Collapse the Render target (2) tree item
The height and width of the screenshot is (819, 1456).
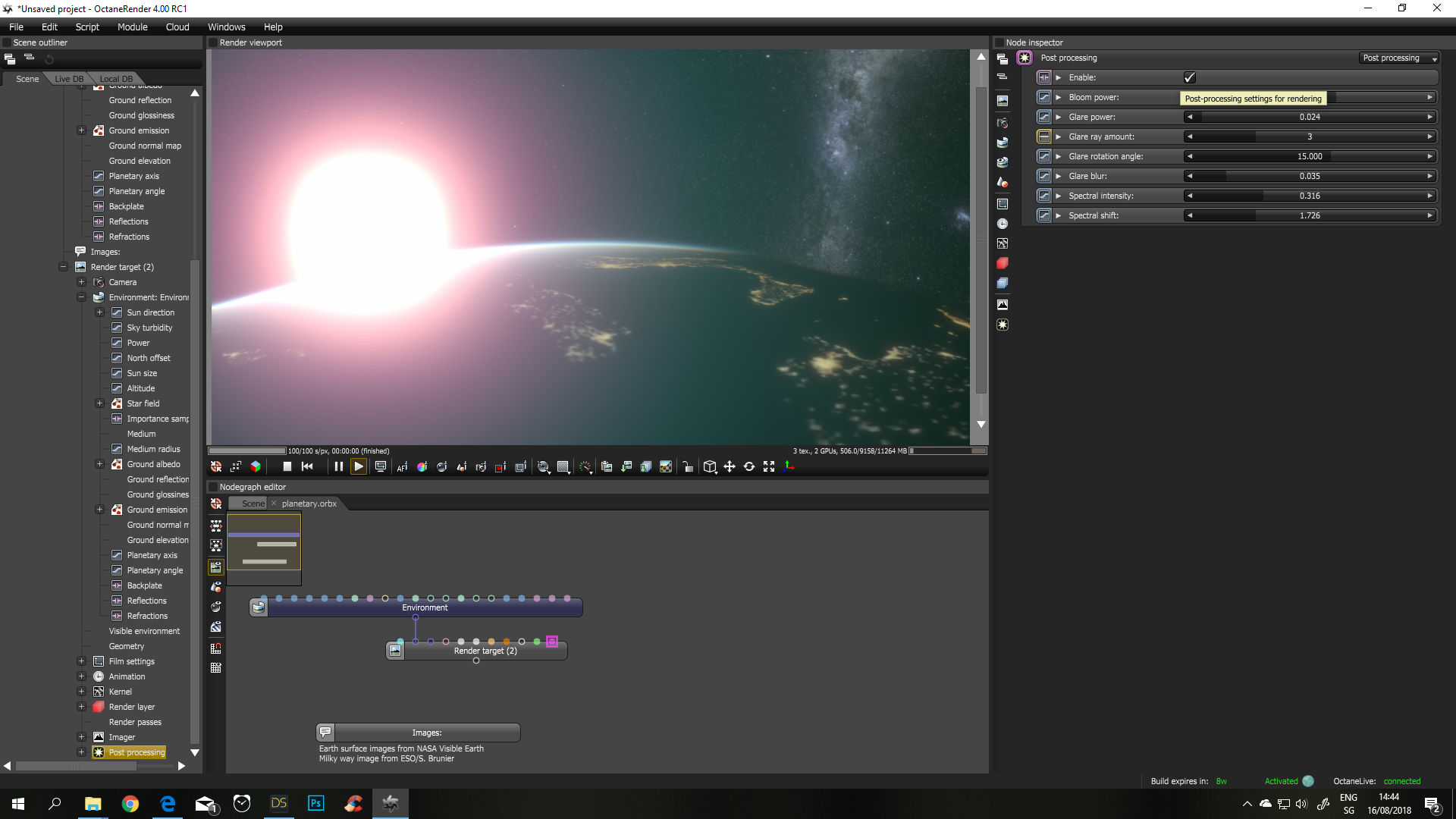tap(64, 267)
